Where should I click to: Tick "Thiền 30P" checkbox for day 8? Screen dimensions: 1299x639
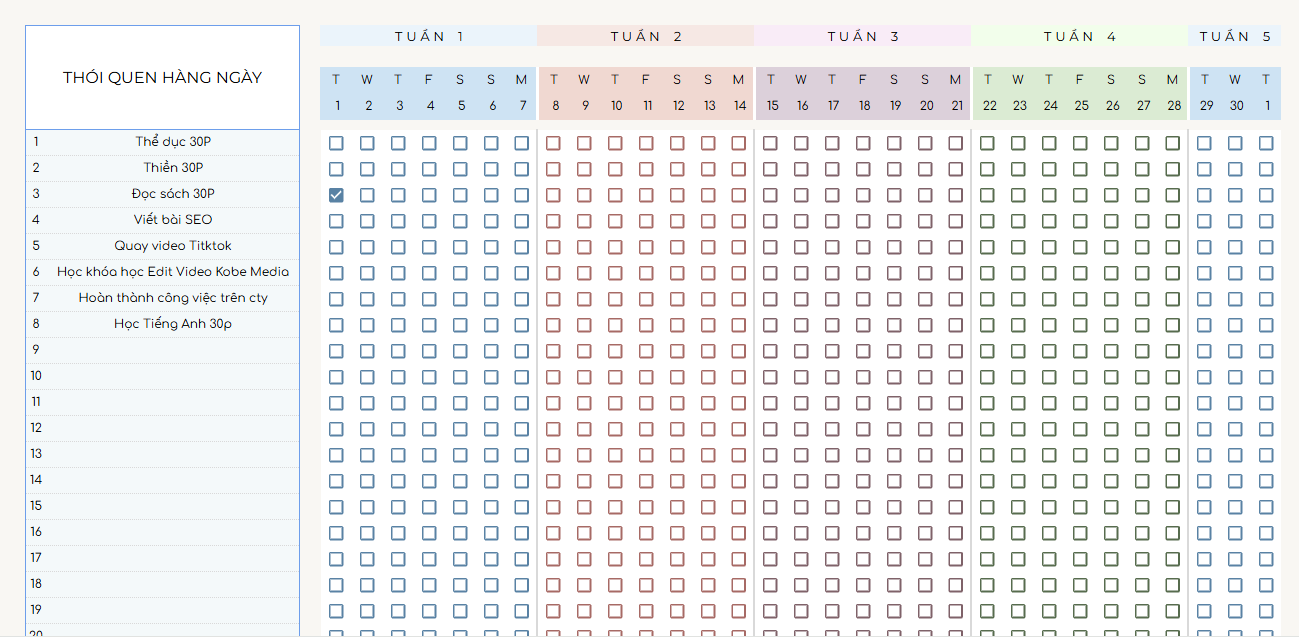tap(553, 169)
